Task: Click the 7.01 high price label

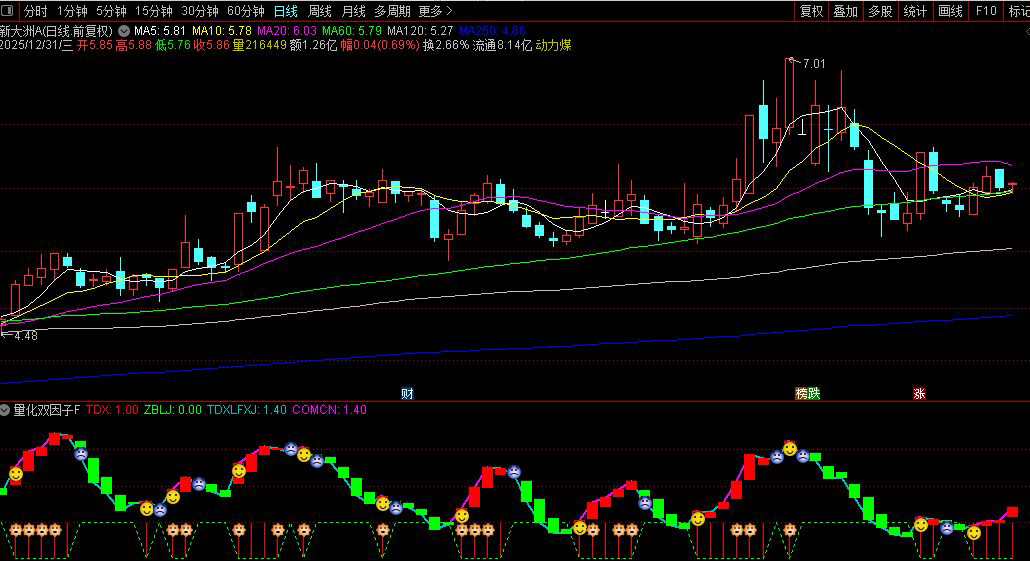Action: (813, 64)
